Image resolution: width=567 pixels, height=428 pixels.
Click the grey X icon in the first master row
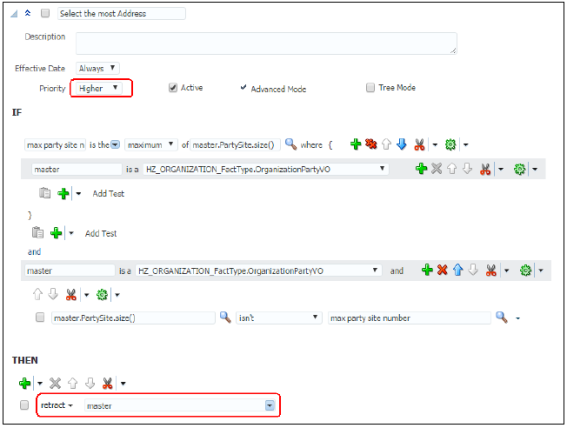[x=436, y=168]
